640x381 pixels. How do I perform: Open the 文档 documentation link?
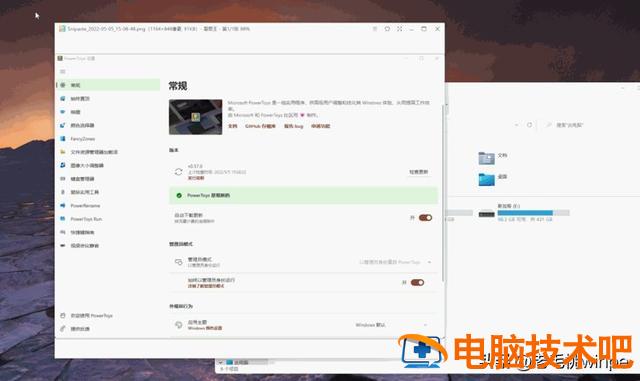[232, 126]
